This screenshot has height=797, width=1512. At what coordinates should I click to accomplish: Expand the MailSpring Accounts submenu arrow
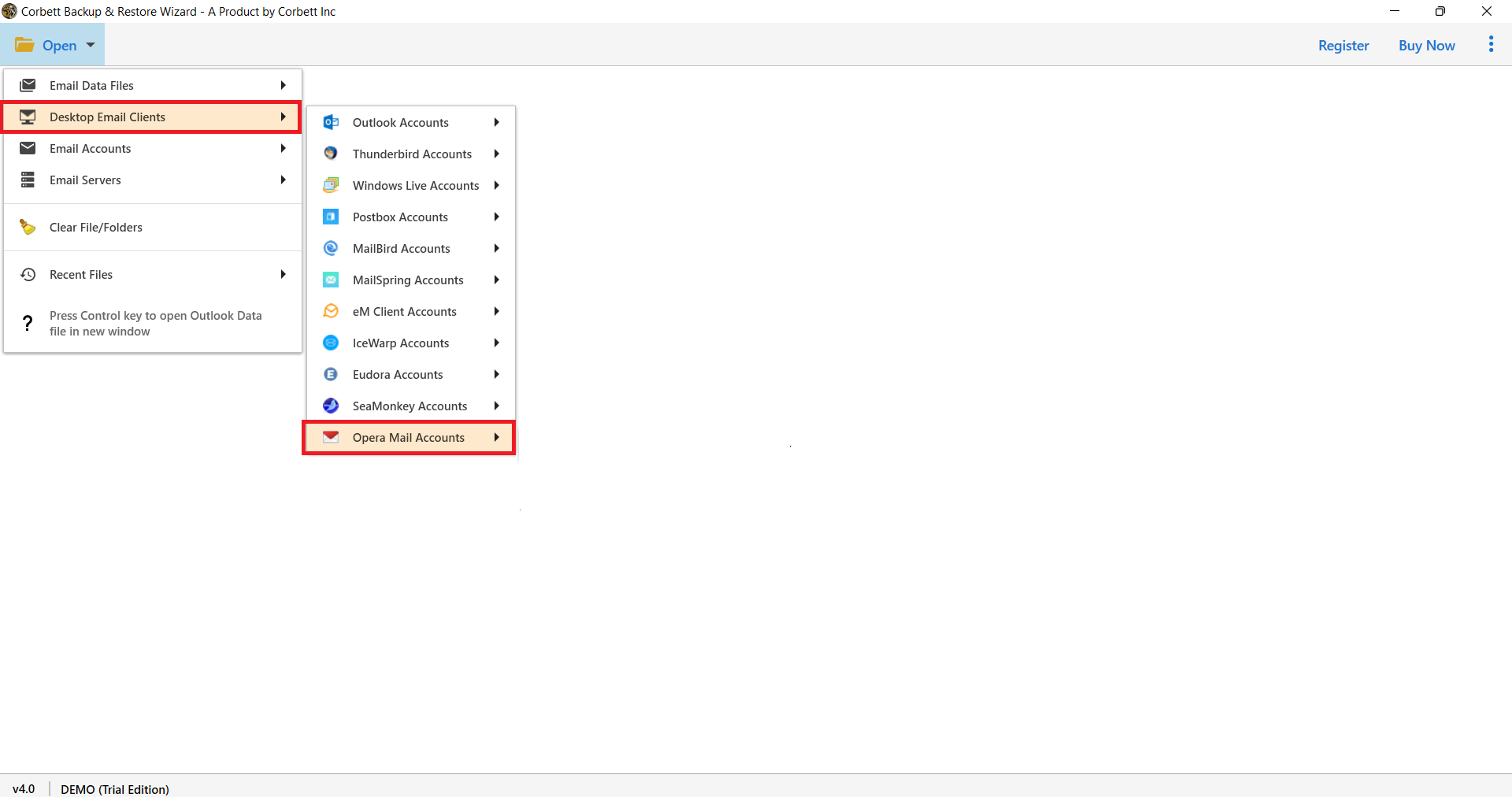pyautogui.click(x=497, y=280)
